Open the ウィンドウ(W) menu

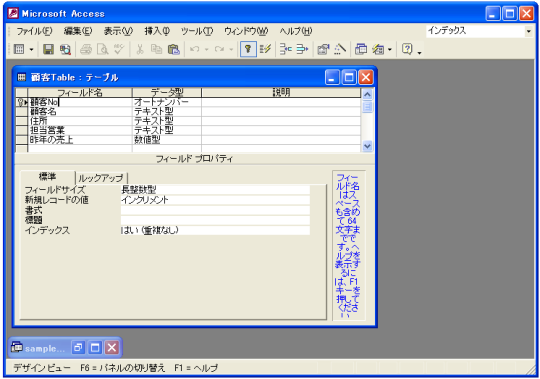[x=246, y=31]
